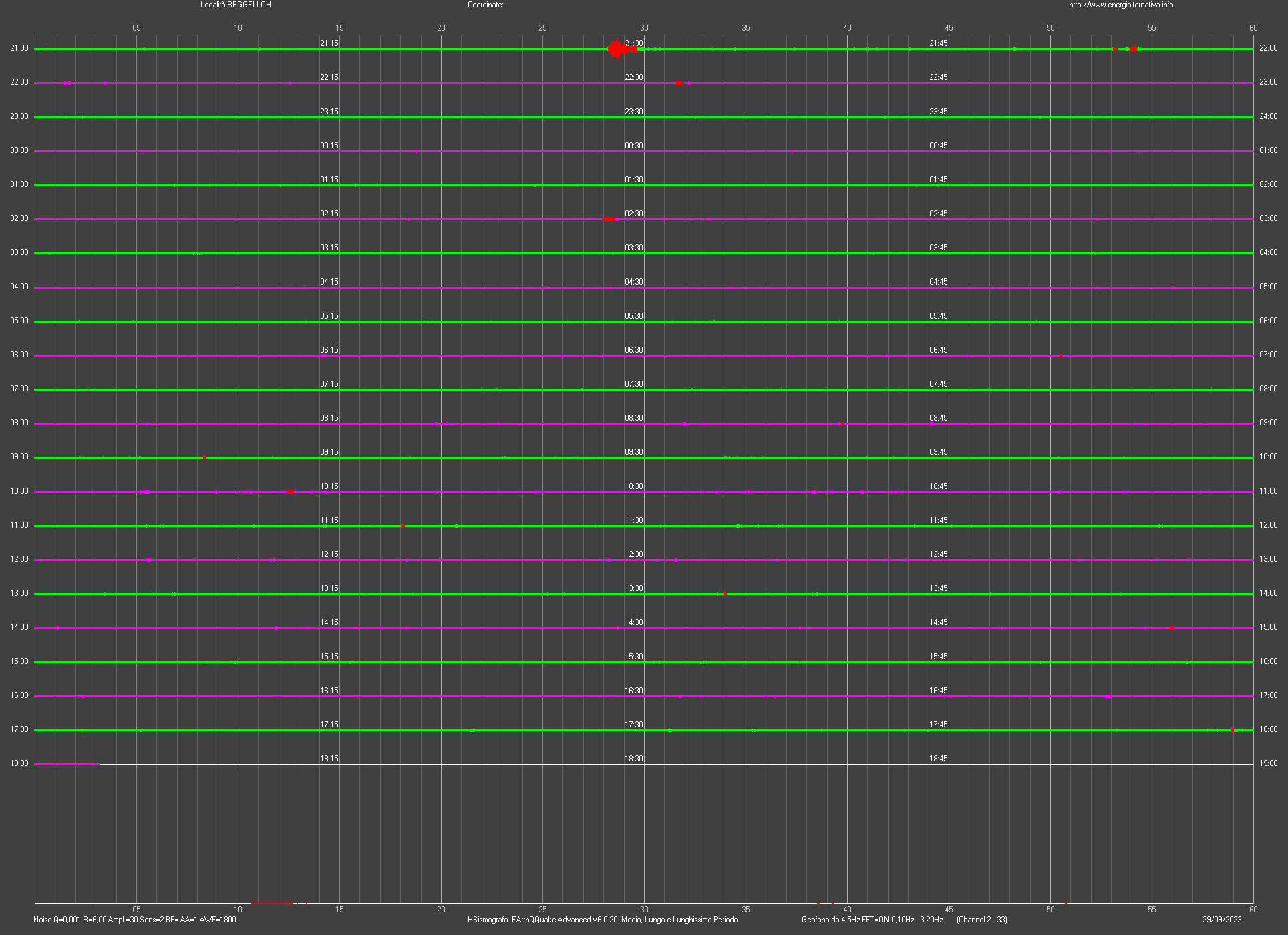Screen dimensions: 1288x935
Task: Click the 18:45 quarter-hour label
Action: 939,759
